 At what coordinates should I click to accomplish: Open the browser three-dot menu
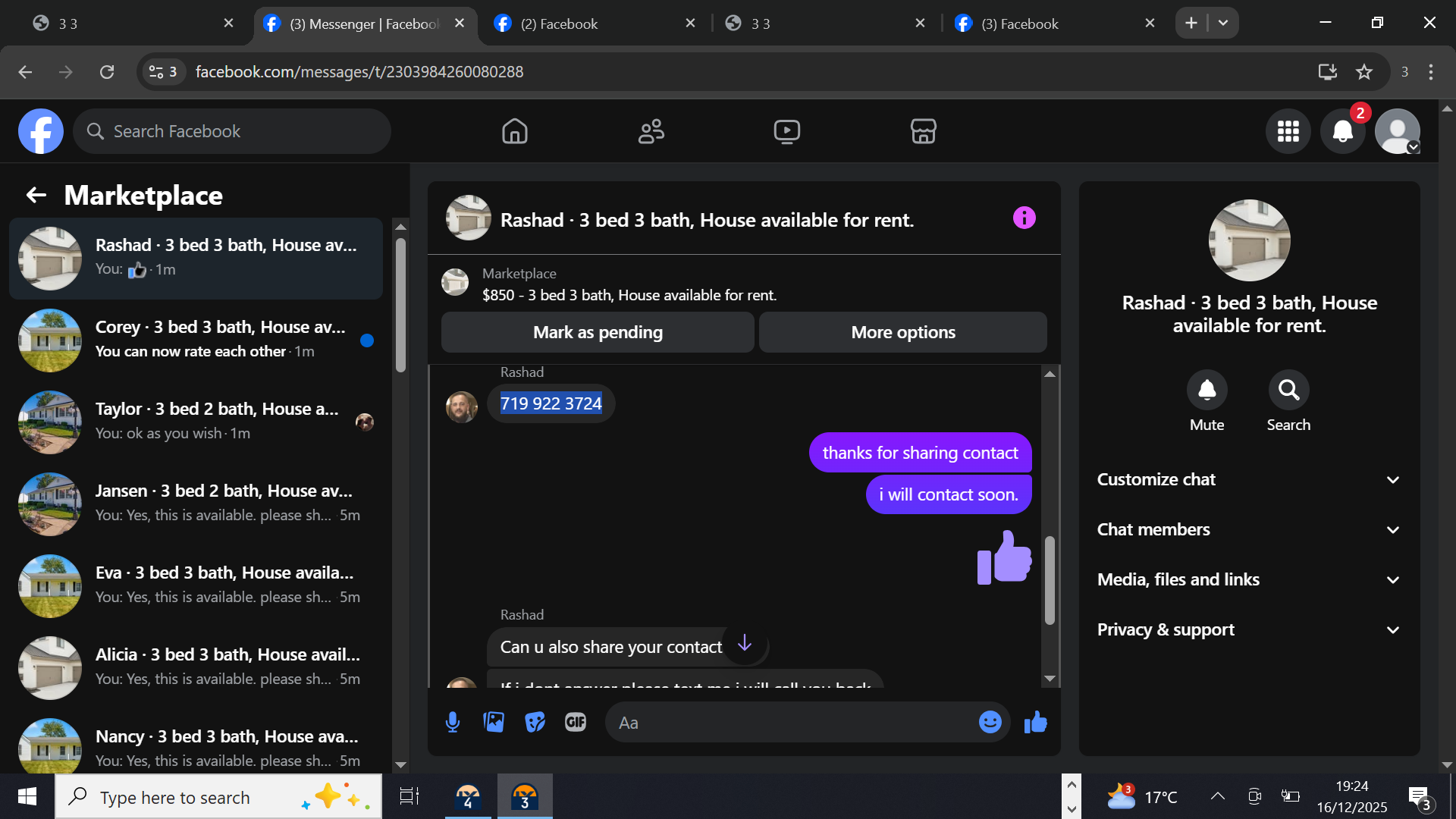pyautogui.click(x=1431, y=72)
